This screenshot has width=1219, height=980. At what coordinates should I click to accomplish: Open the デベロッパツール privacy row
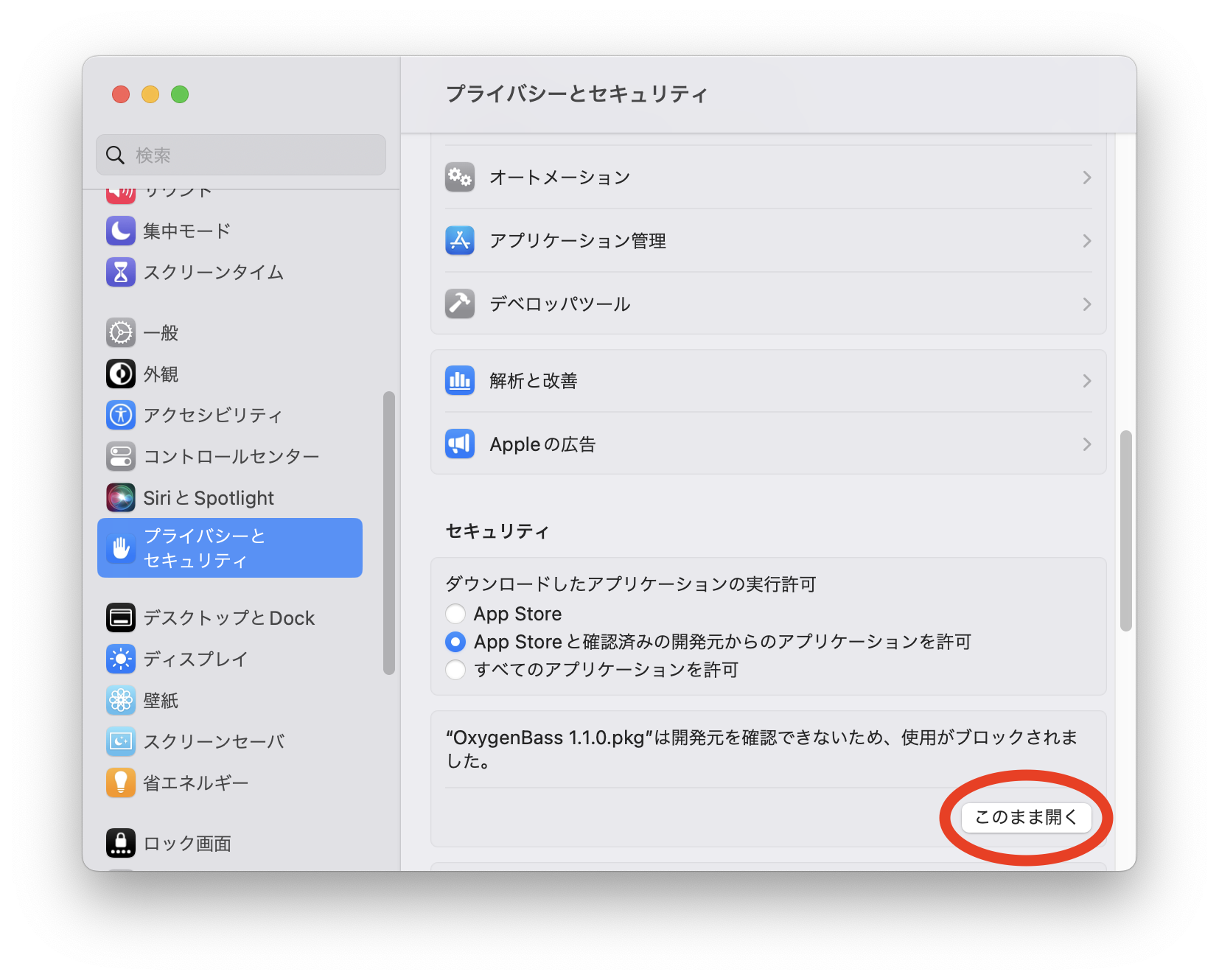pyautogui.click(x=769, y=304)
